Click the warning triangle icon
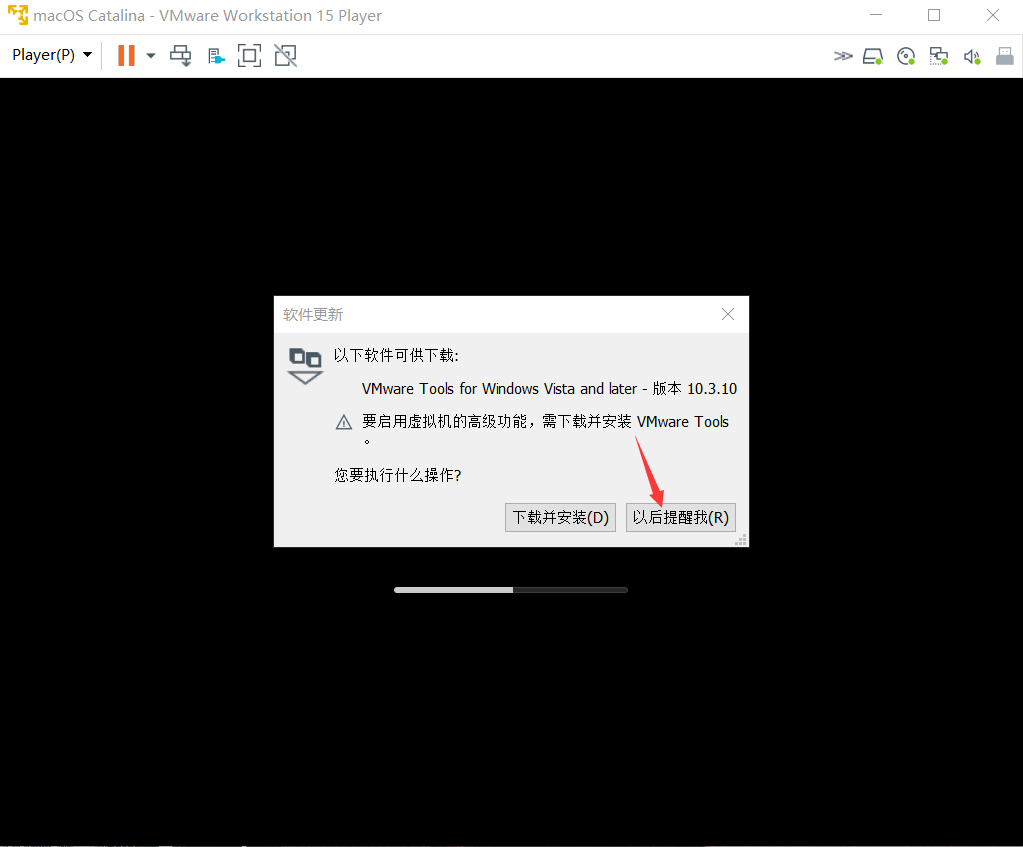This screenshot has height=847, width=1023. point(344,422)
